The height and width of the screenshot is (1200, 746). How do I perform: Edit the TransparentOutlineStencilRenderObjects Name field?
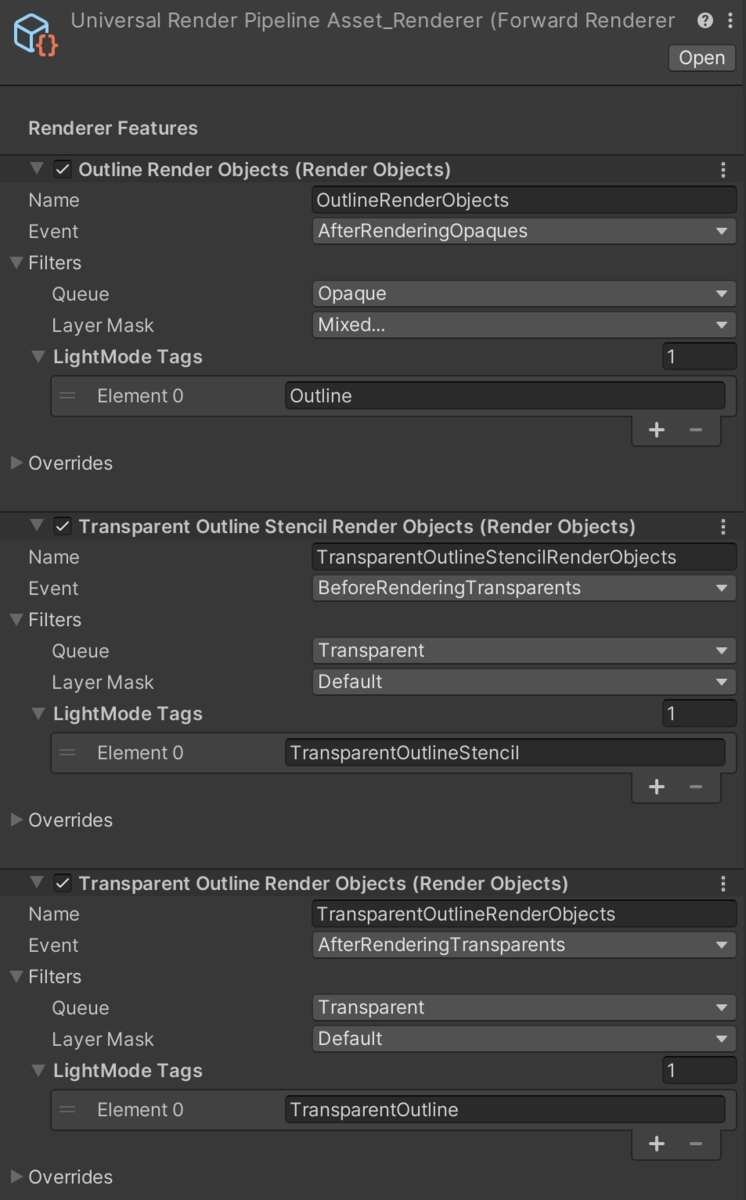524,557
